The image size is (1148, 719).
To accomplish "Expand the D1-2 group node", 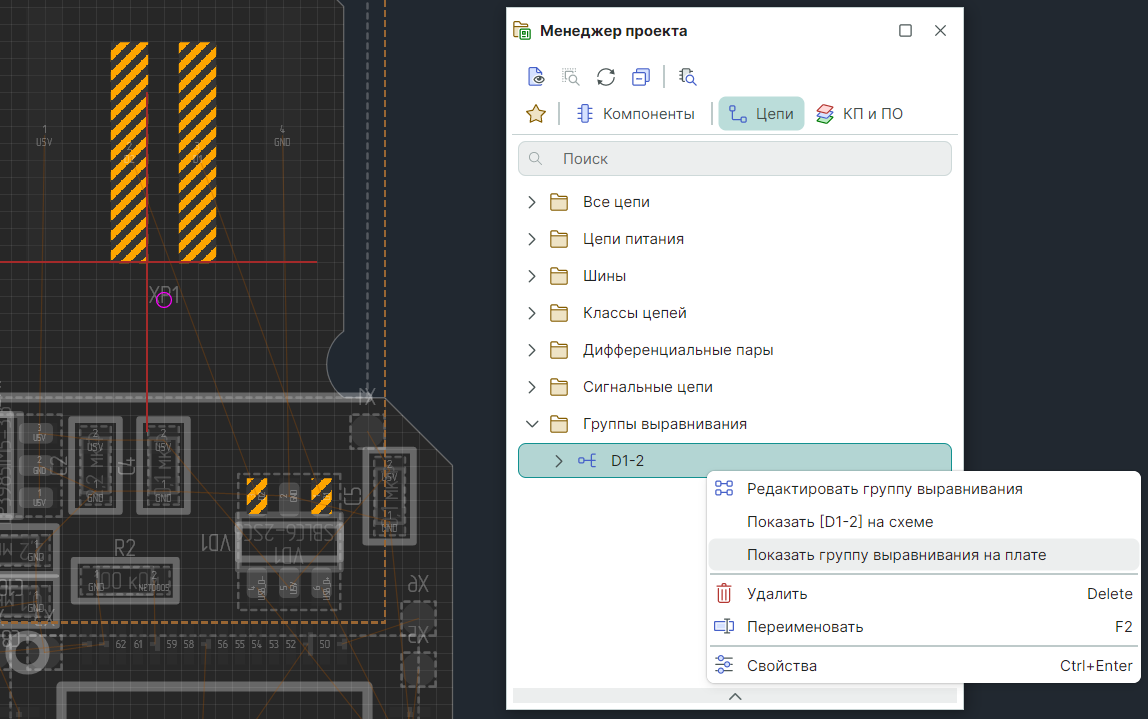I will (x=559, y=461).
